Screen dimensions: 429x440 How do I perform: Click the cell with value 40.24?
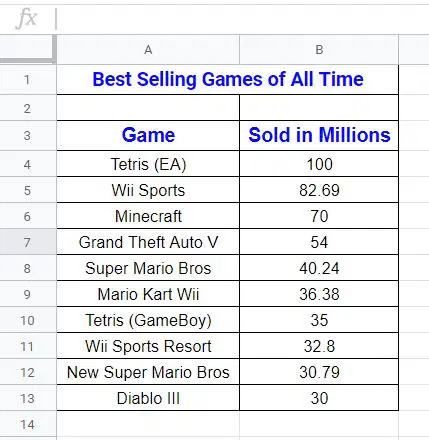[x=319, y=268]
